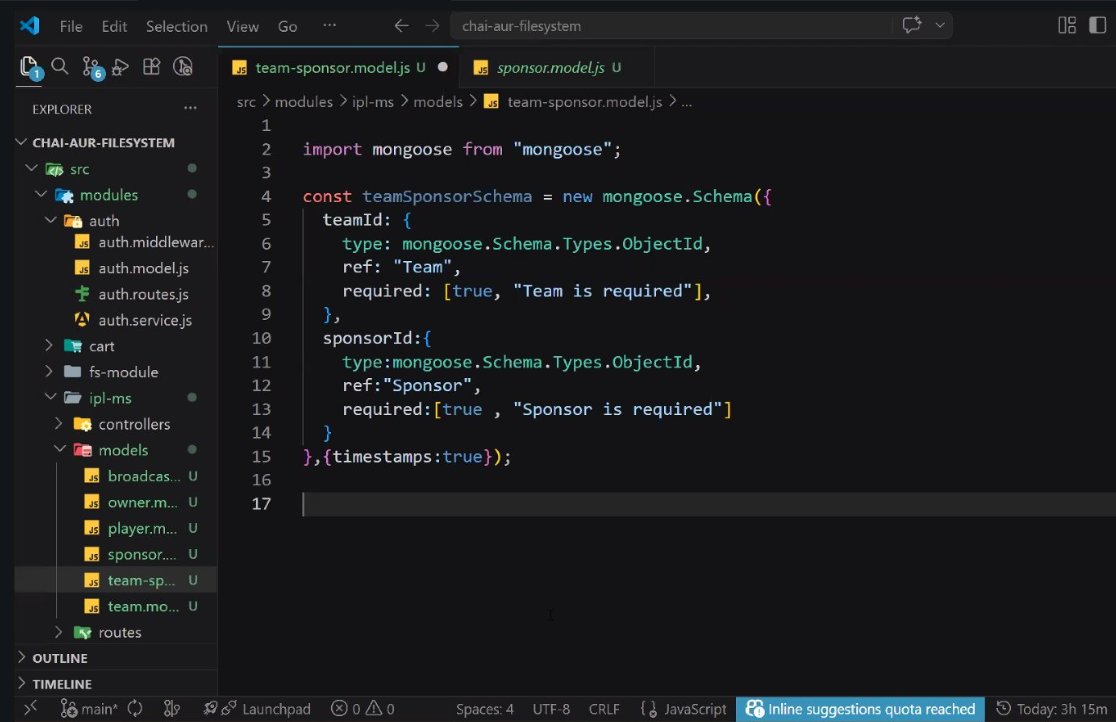
Task: Click the main* branch indicator
Action: click(88, 709)
